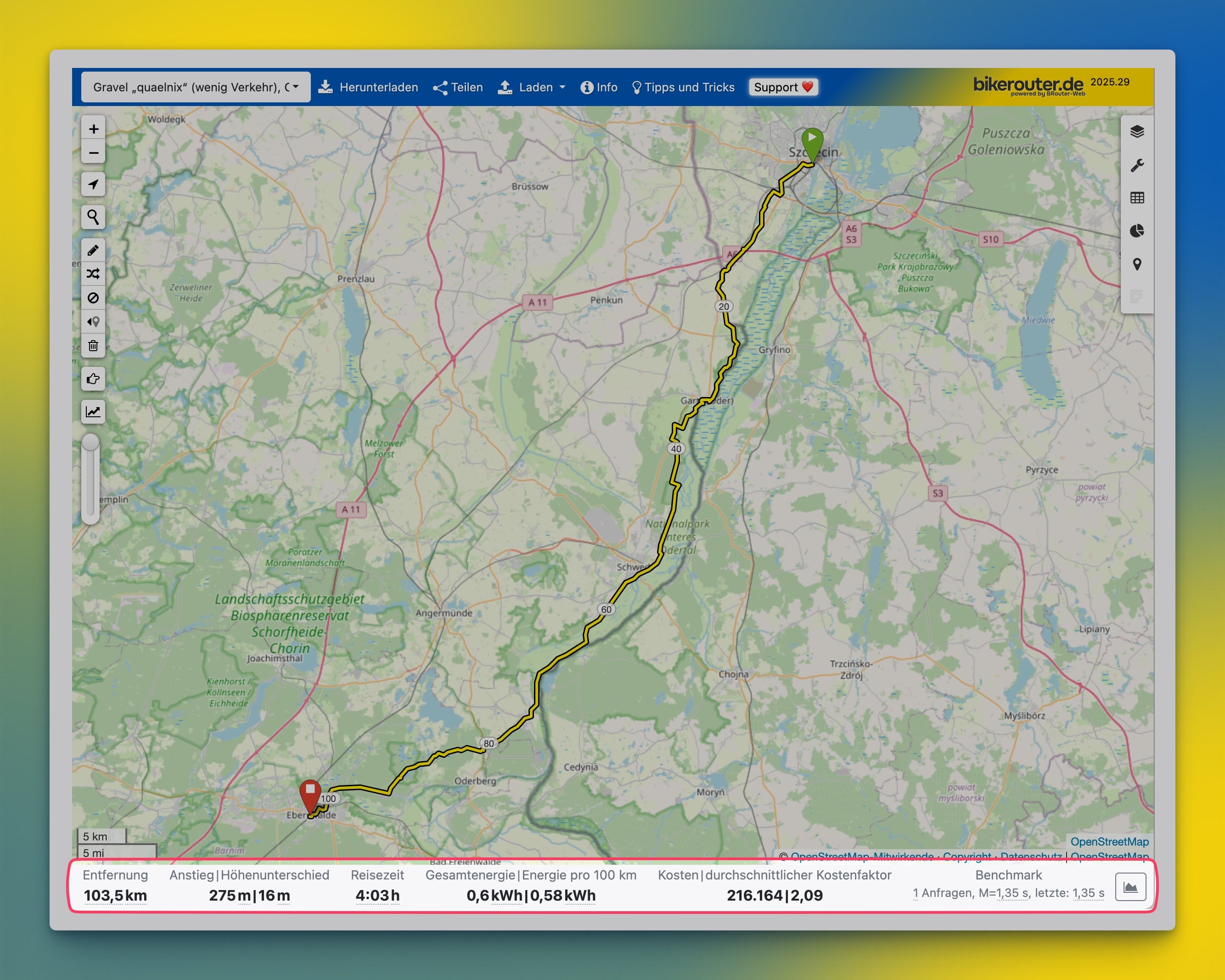This screenshot has width=1225, height=980.
Task: Open the map search magnifier
Action: tap(93, 217)
